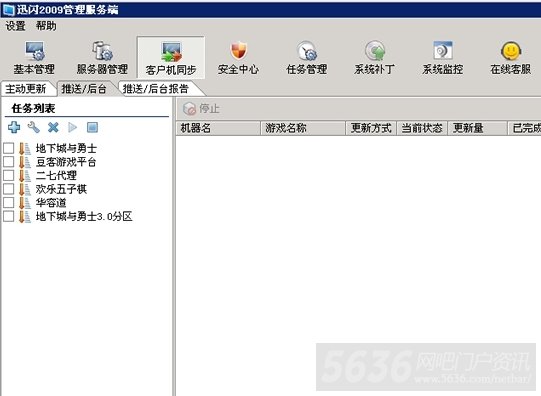Click app icon in title bar
This screenshot has width=541, height=396.
pos(8,10)
